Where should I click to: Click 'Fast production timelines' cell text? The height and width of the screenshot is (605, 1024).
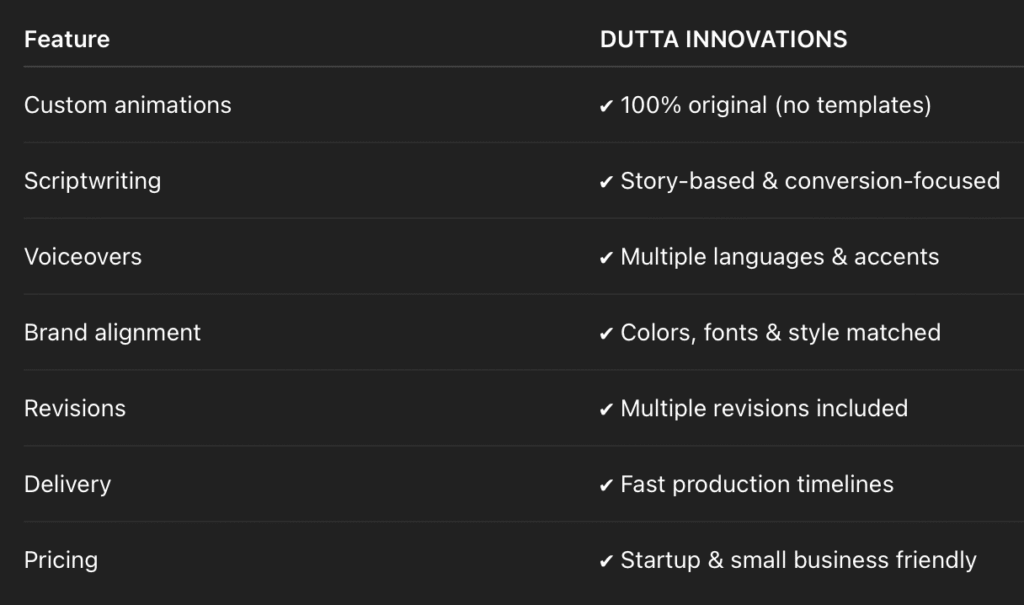pyautogui.click(x=757, y=485)
